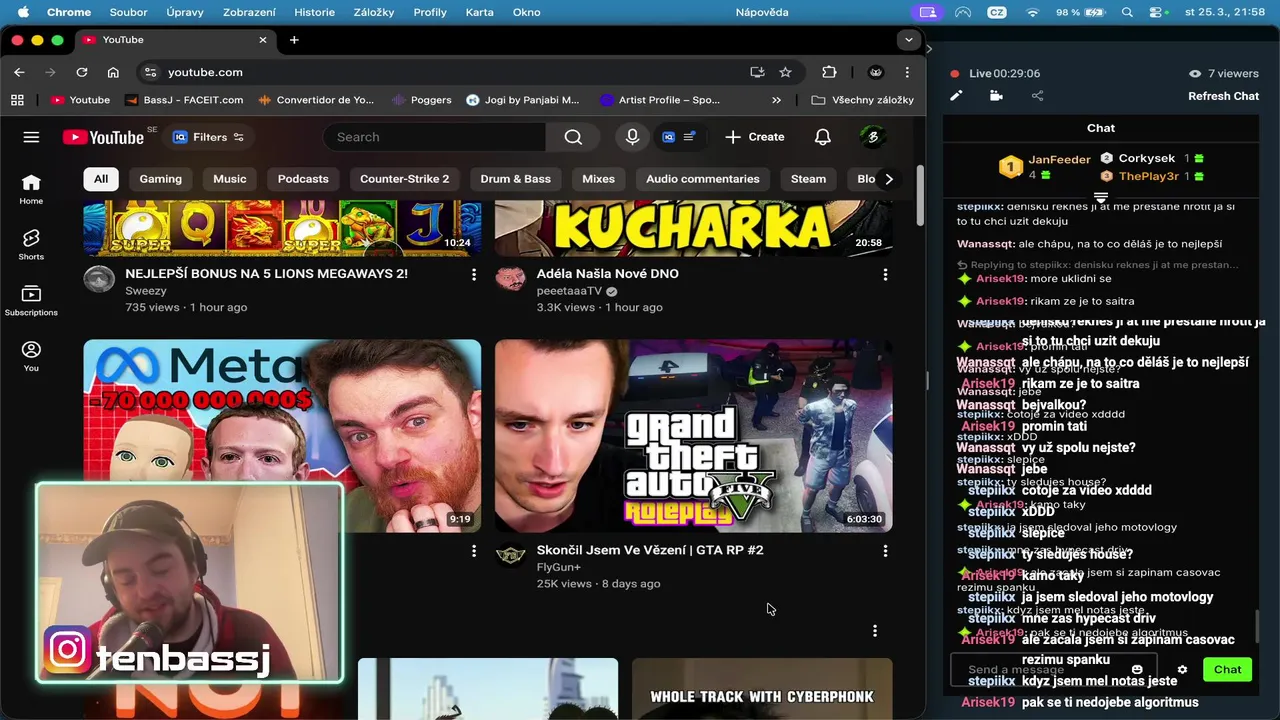The width and height of the screenshot is (1280, 720).
Task: Open Chrome extensions puzzle icon
Action: [x=829, y=72]
